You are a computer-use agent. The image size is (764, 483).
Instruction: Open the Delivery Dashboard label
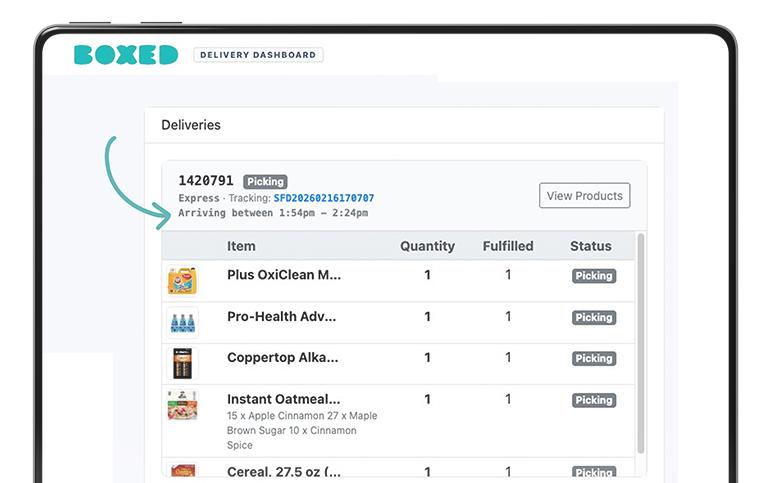pos(258,55)
